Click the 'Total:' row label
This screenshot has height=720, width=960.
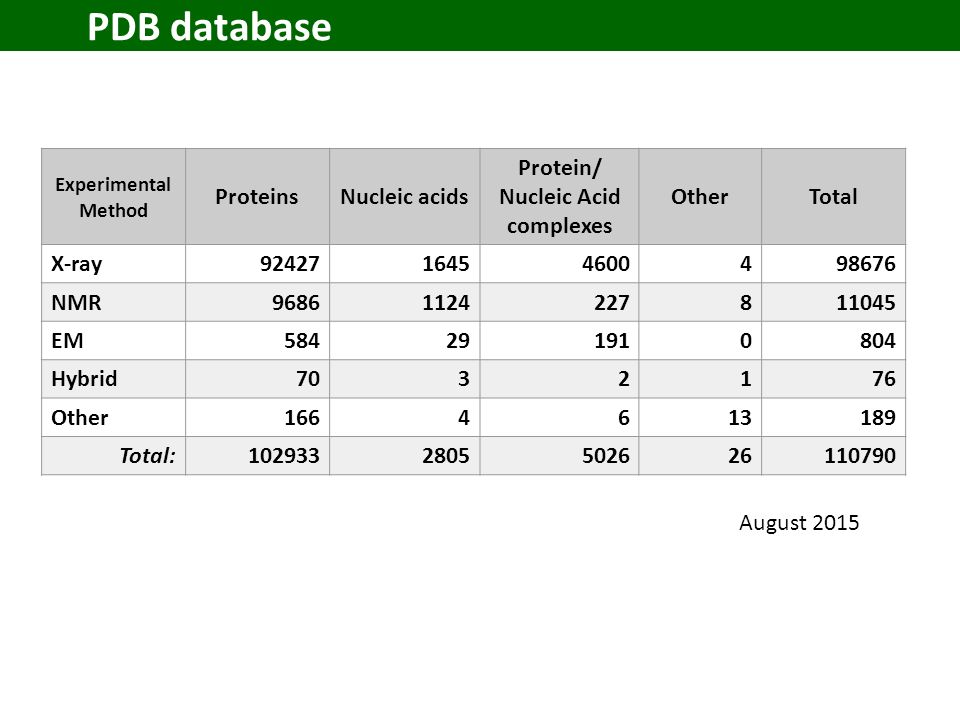click(x=148, y=456)
